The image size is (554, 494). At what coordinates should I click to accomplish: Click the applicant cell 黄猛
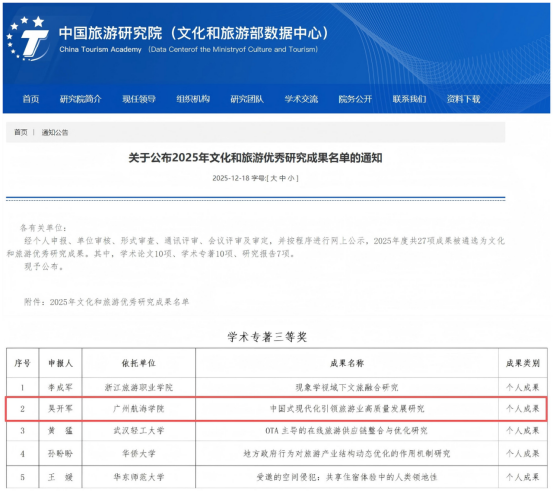tap(60, 431)
